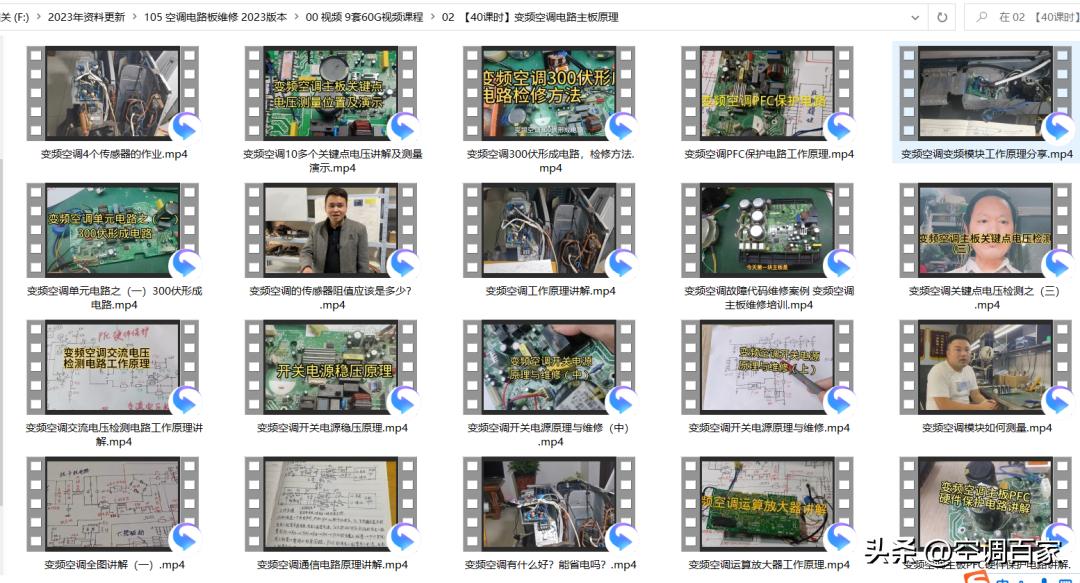The height and width of the screenshot is (583, 1080).
Task: Open the address bar dropdown arrow
Action: pos(916,16)
